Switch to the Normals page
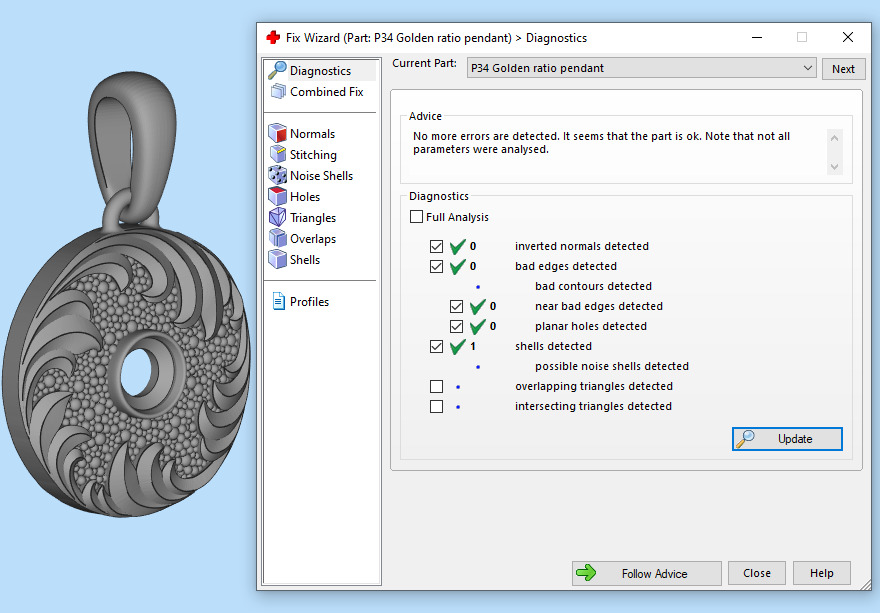This screenshot has width=880, height=613. (x=312, y=134)
